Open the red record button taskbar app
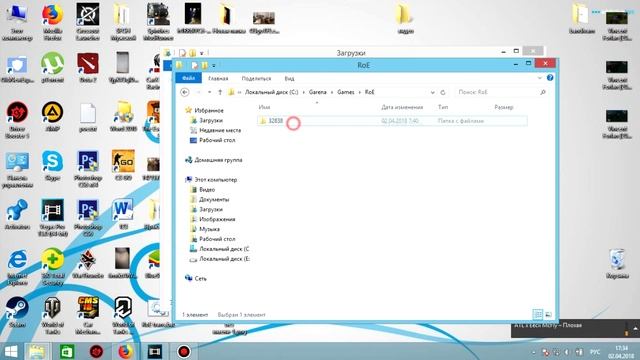Screen dimensions: 640x360 (184, 351)
